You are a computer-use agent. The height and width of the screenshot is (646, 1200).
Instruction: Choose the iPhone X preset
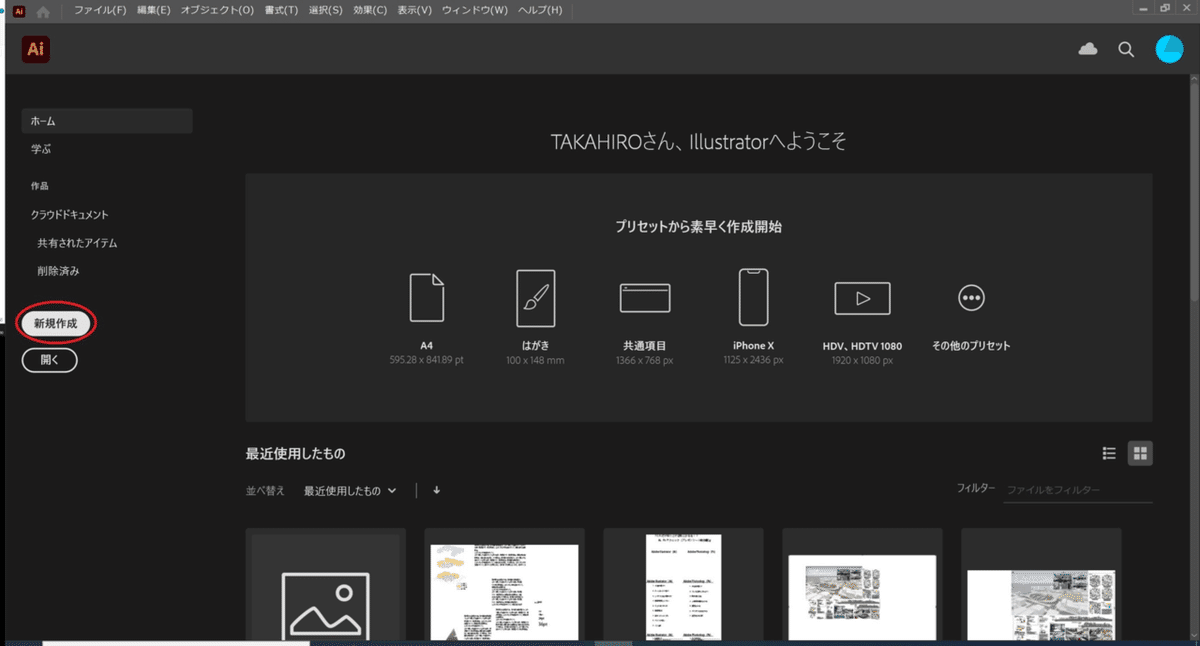(754, 318)
